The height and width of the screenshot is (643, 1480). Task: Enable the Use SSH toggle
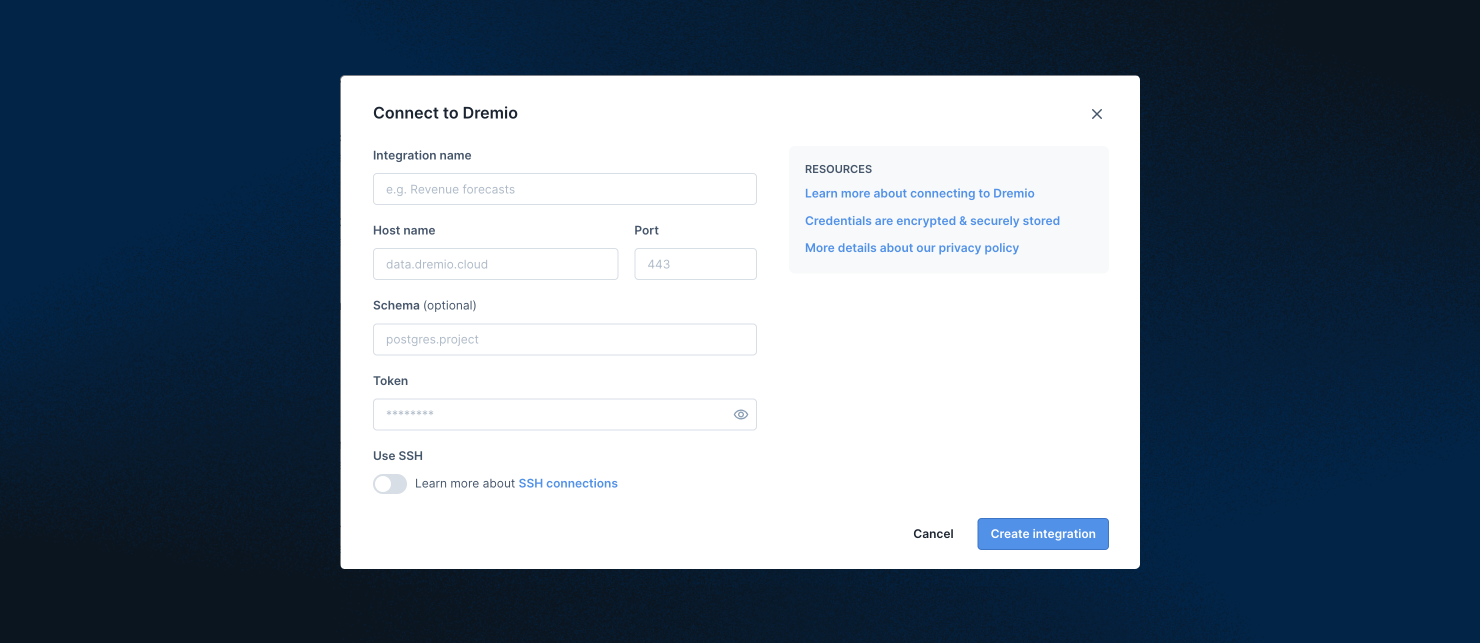[x=390, y=484]
